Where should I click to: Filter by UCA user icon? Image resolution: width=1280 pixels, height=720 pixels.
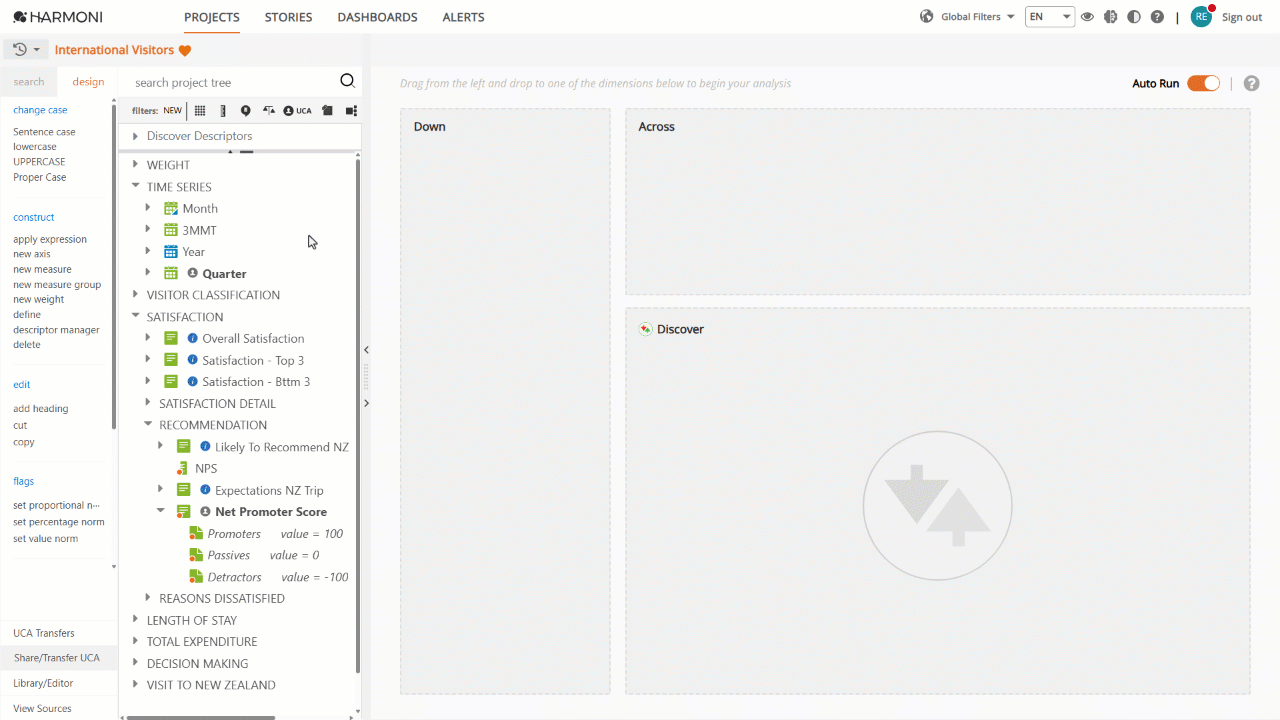click(297, 111)
